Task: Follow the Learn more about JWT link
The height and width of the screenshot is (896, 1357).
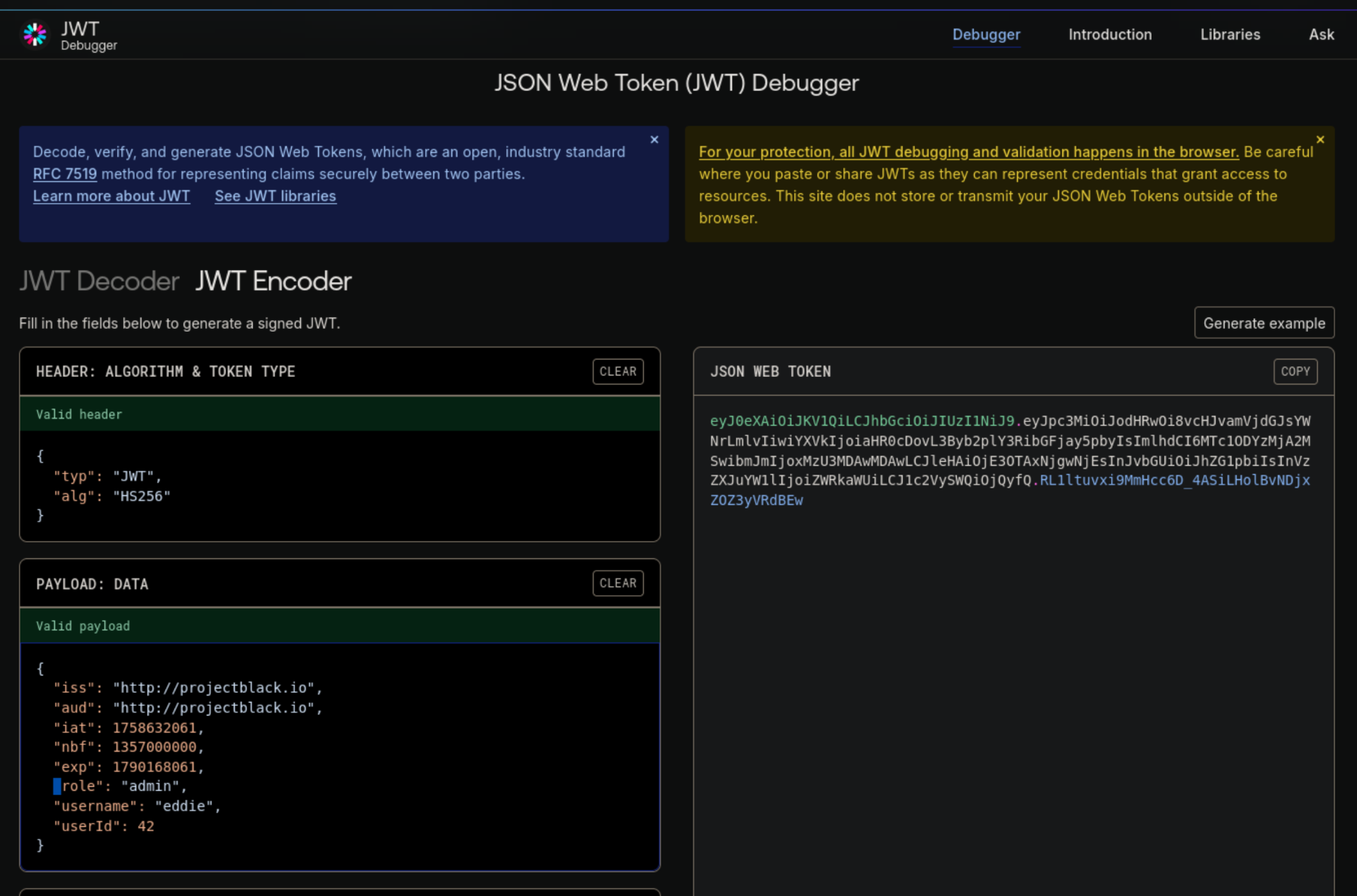Action: (x=111, y=196)
